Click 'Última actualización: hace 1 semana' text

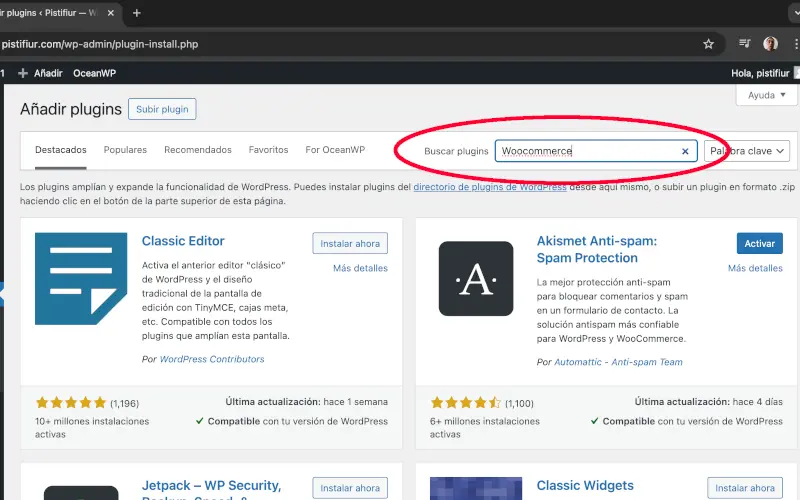tap(307, 402)
